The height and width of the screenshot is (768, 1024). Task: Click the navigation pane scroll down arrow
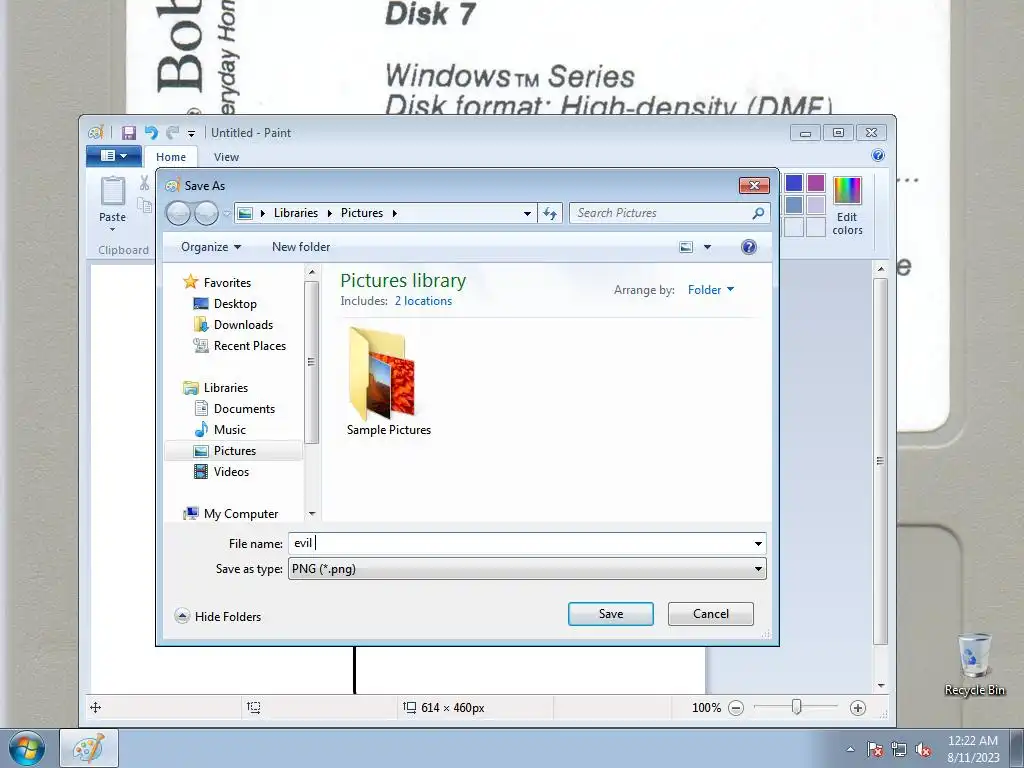tap(312, 514)
